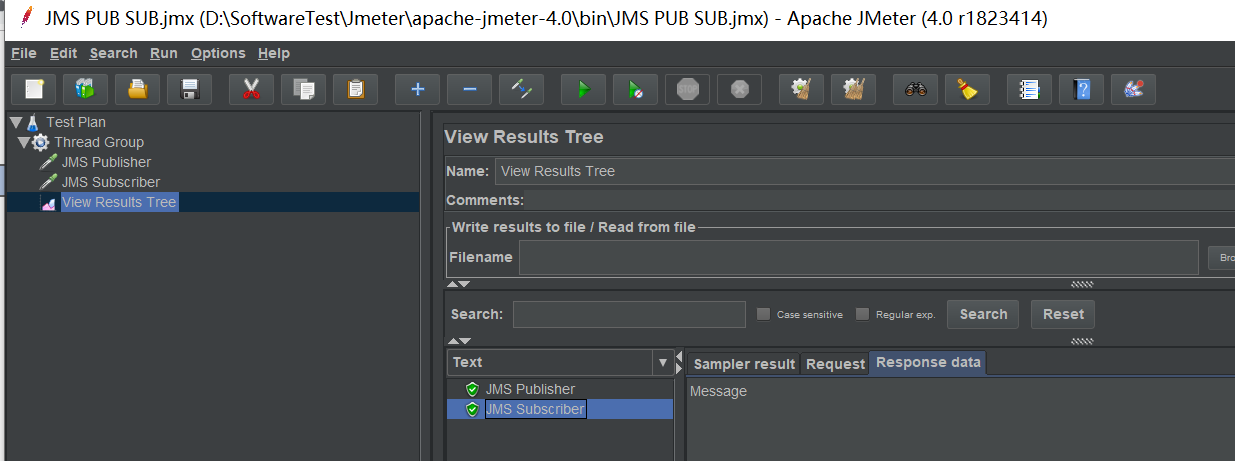This screenshot has height=461, width=1235.
Task: Open the Function Helper list icon
Action: point(1029,89)
